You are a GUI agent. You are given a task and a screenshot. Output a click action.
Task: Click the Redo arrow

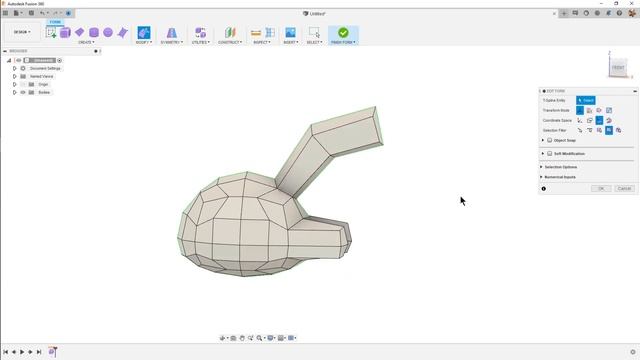pos(56,13)
